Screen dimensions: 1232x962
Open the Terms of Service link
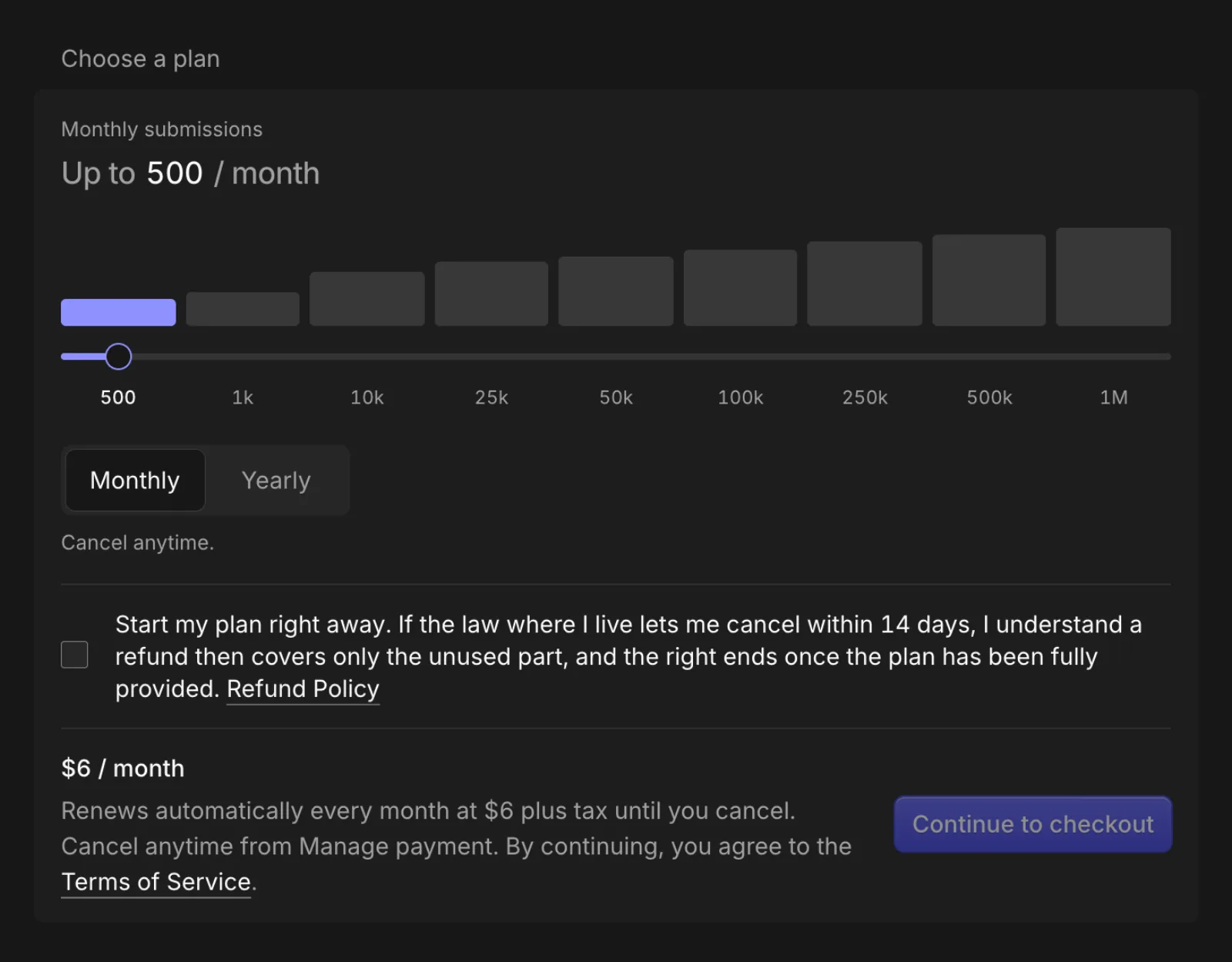[x=156, y=882]
